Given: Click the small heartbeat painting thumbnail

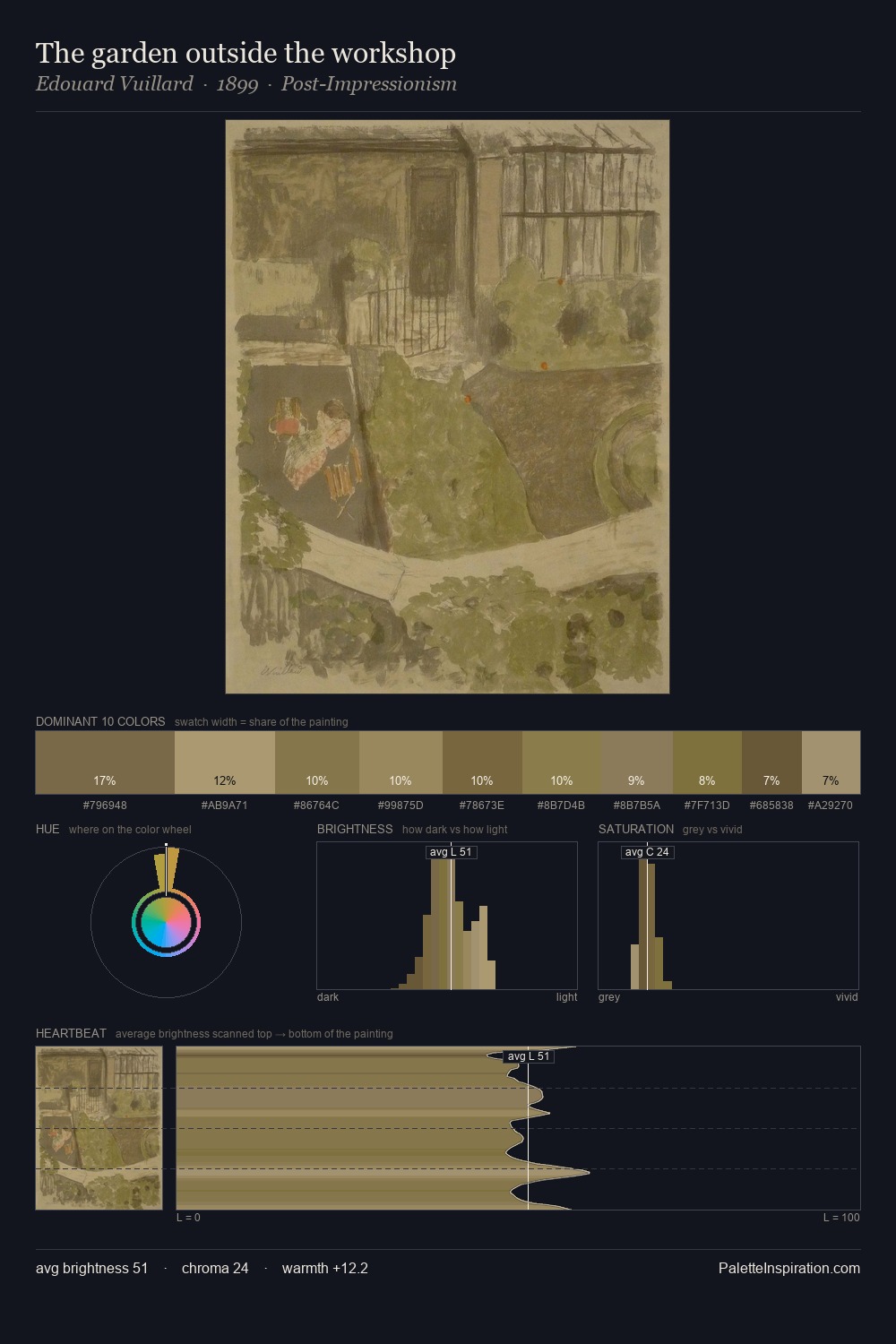Looking at the screenshot, I should 99,1128.
